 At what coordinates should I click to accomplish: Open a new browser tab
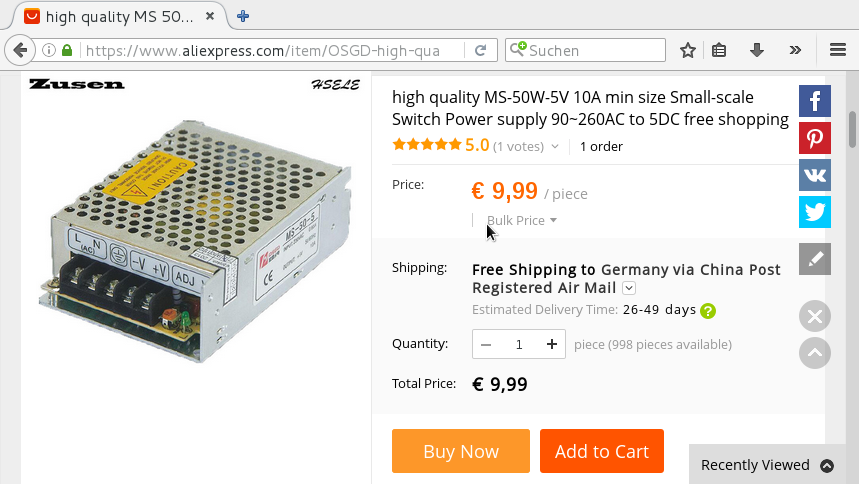pyautogui.click(x=243, y=16)
